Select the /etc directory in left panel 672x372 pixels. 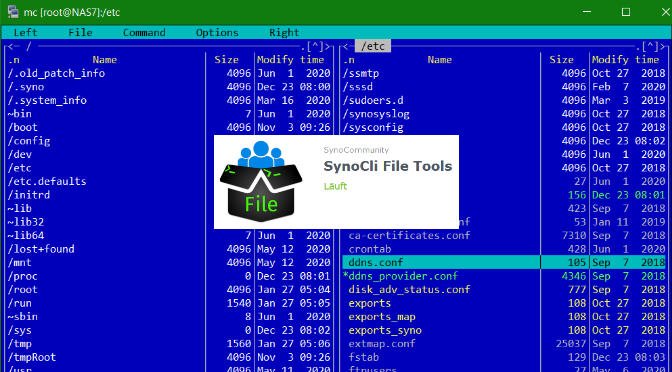pyautogui.click(x=19, y=168)
